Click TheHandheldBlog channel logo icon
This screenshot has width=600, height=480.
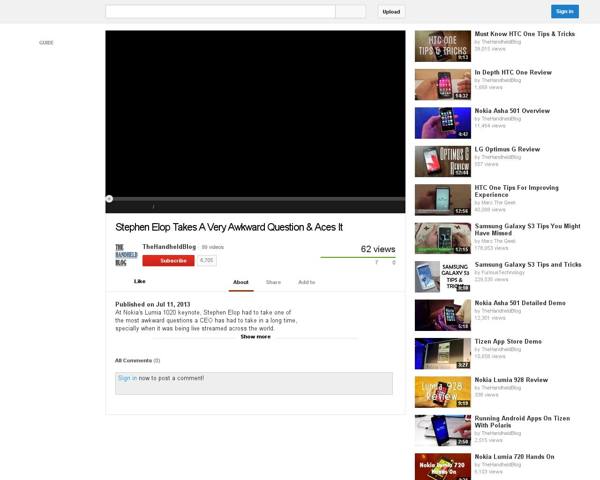click(124, 253)
